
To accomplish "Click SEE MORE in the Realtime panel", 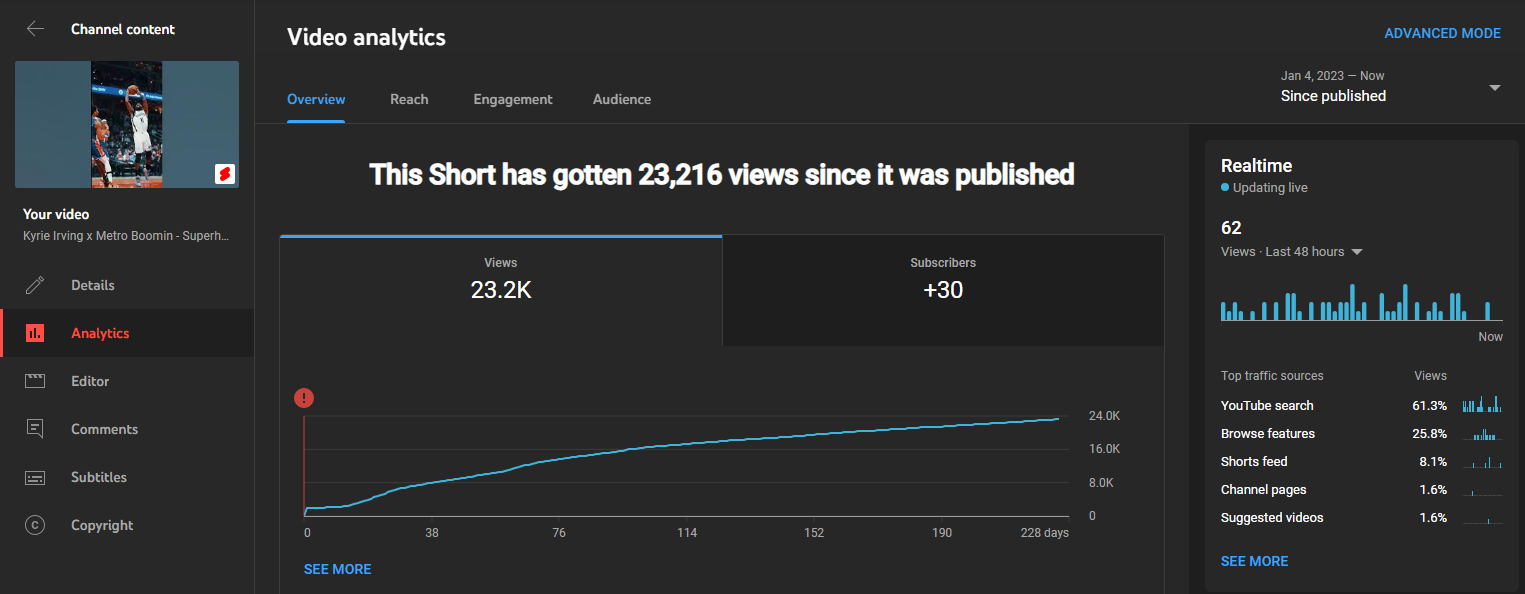I will 1254,561.
